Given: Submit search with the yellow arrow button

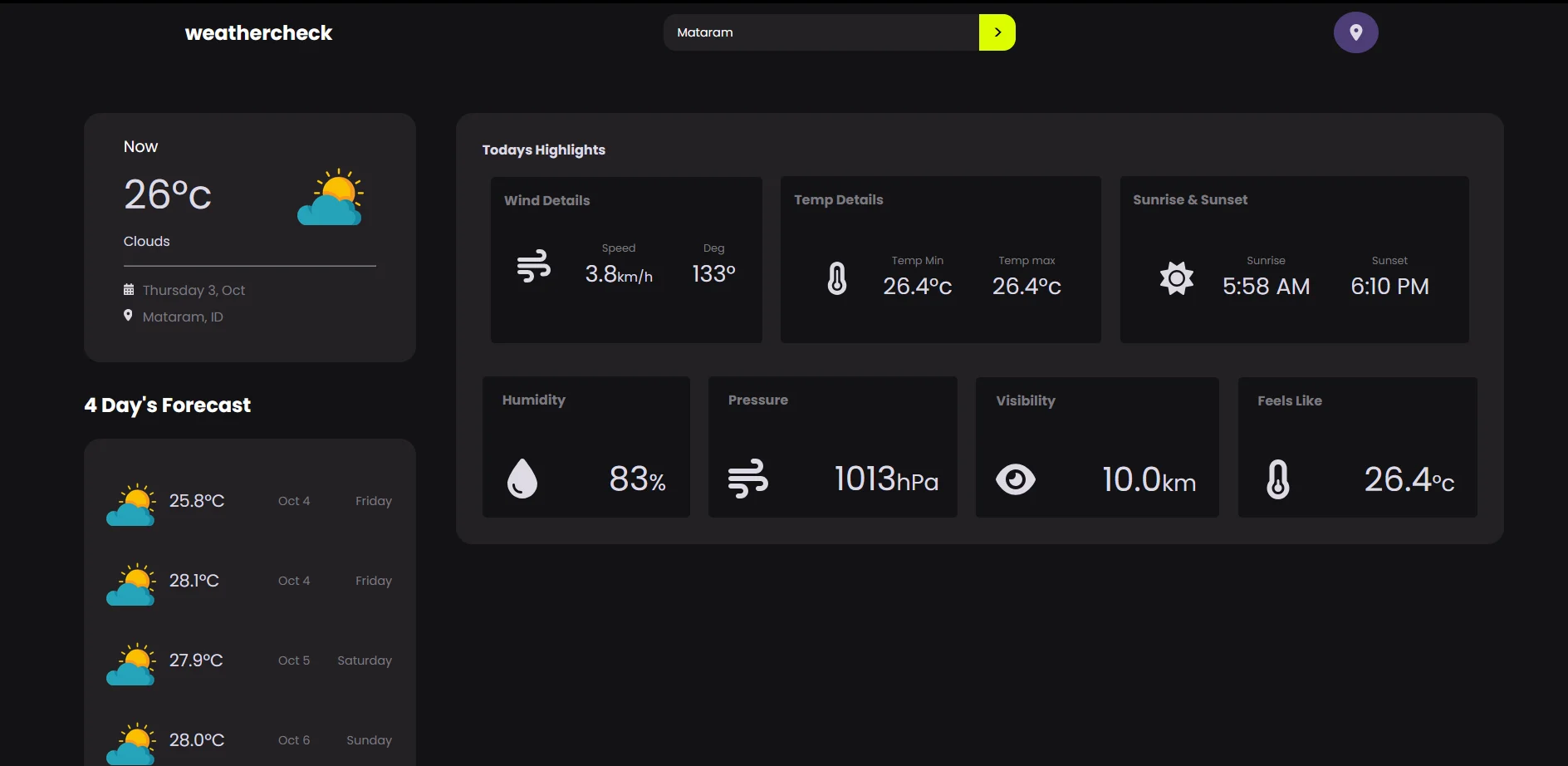Looking at the screenshot, I should [997, 32].
